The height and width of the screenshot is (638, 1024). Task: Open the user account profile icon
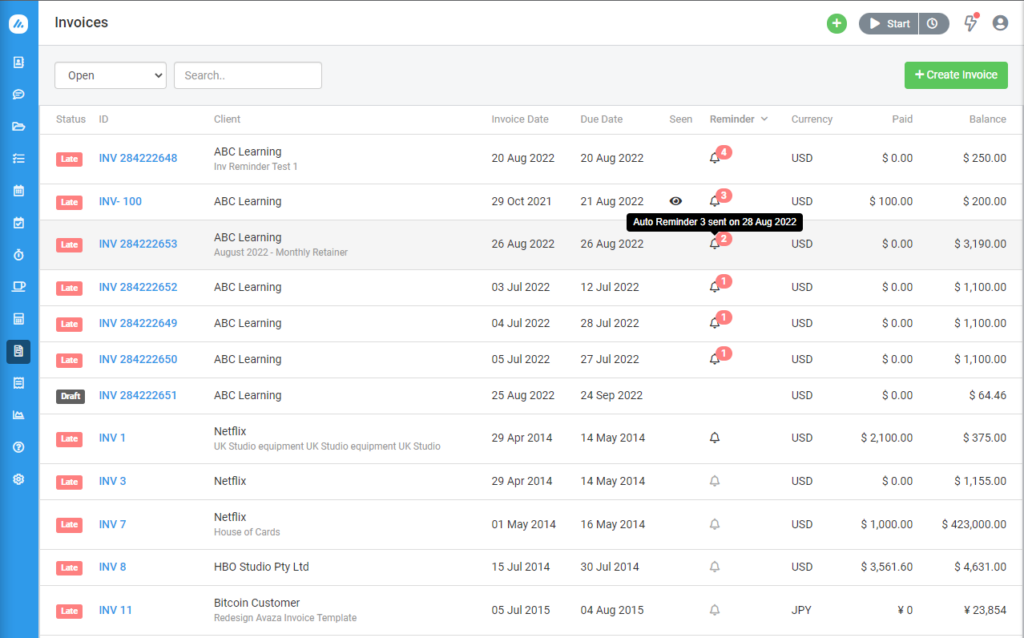pyautogui.click(x=1000, y=23)
